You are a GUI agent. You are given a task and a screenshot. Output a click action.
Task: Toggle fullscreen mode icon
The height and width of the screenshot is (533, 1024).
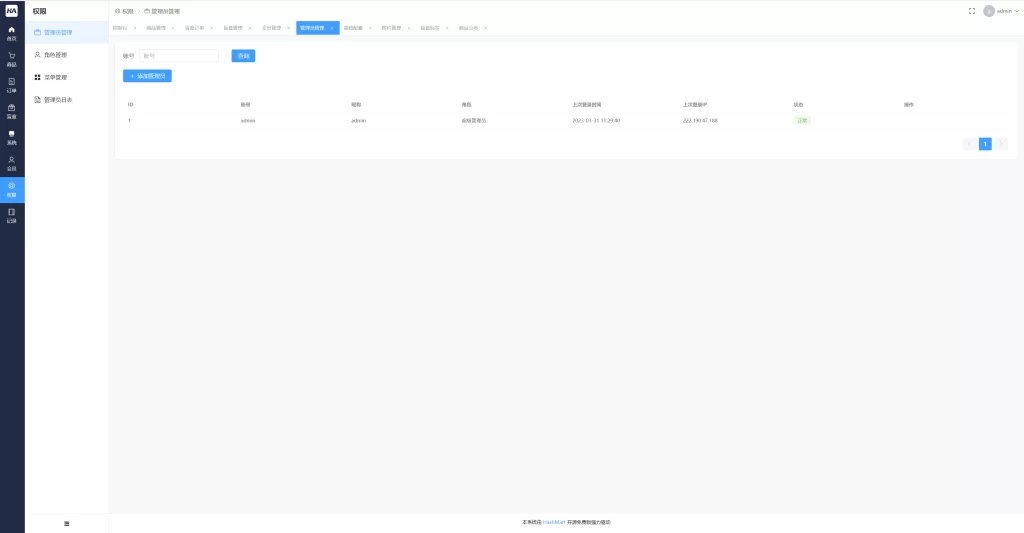971,11
